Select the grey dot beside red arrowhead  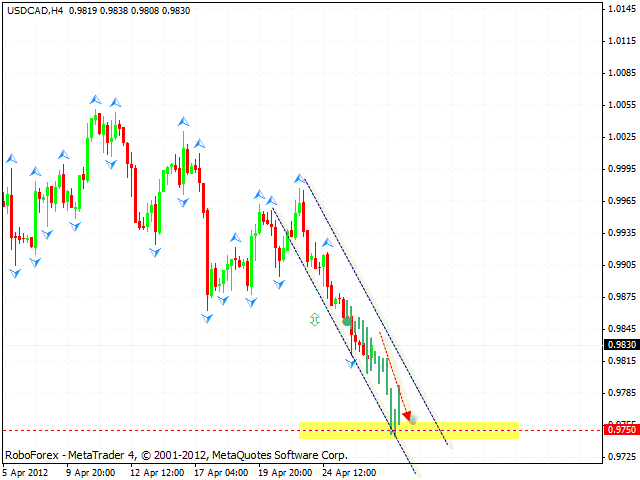414,420
